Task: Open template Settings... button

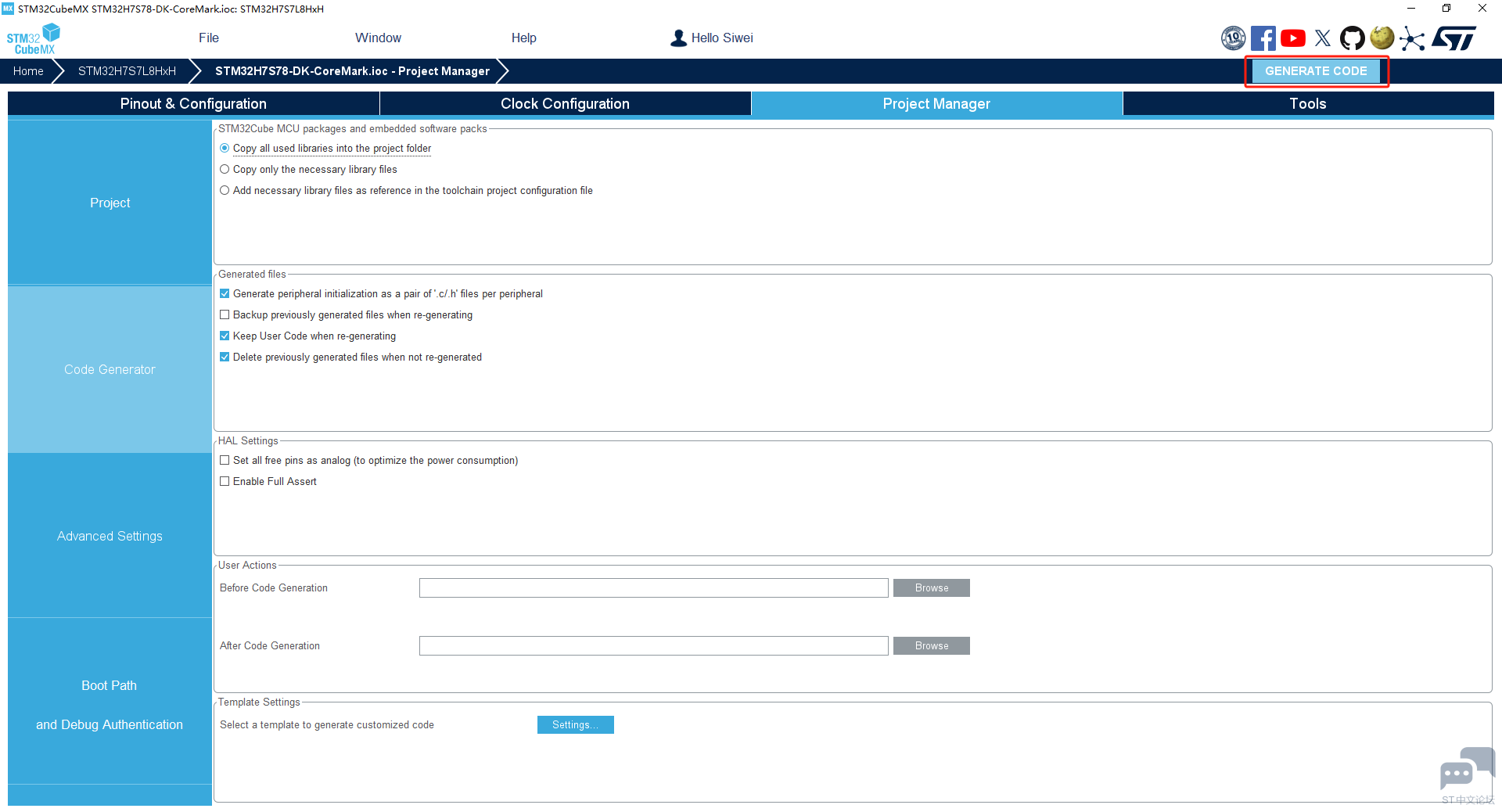Action: point(576,724)
